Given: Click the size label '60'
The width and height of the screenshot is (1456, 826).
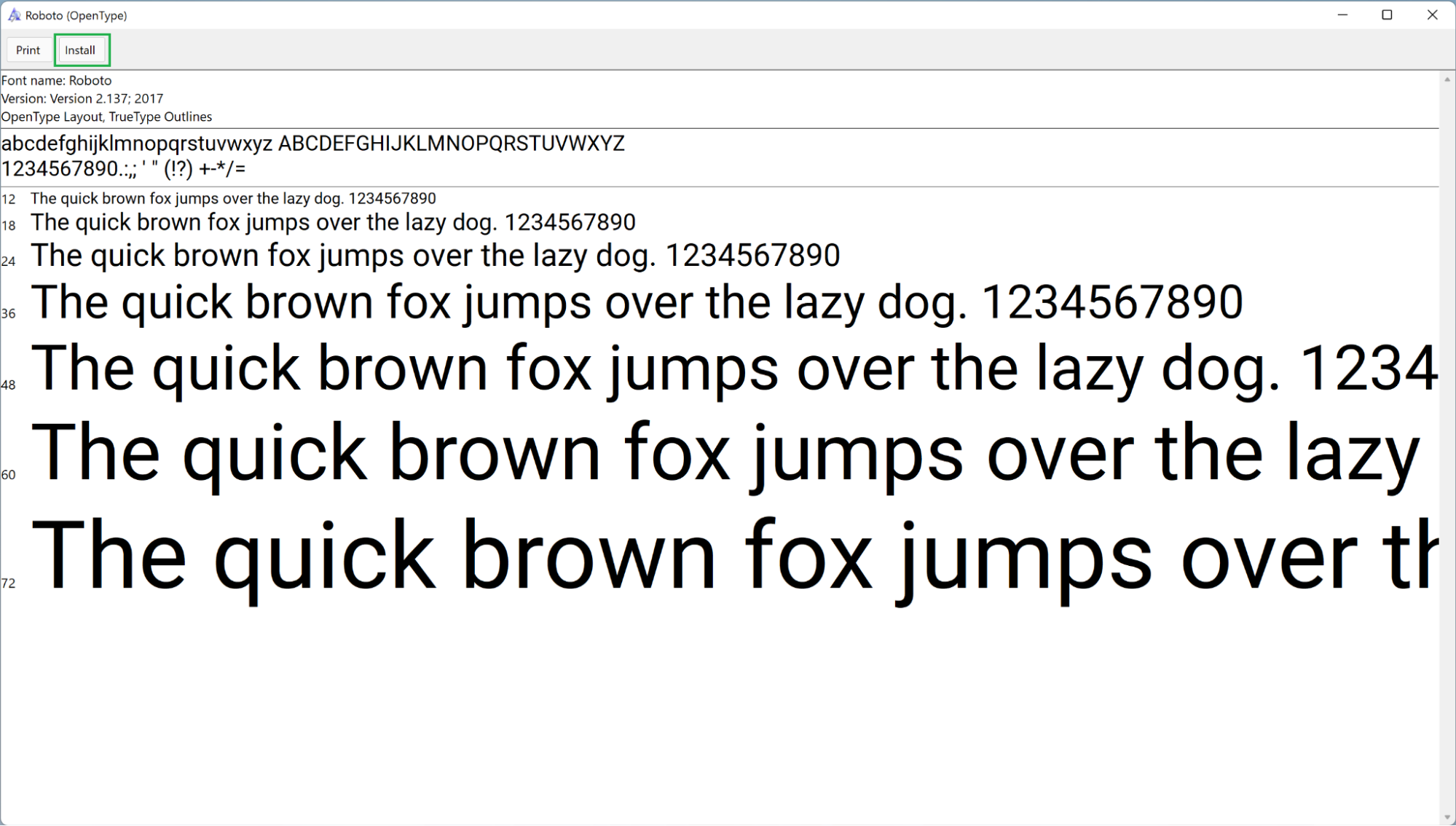Looking at the screenshot, I should pyautogui.click(x=9, y=475).
